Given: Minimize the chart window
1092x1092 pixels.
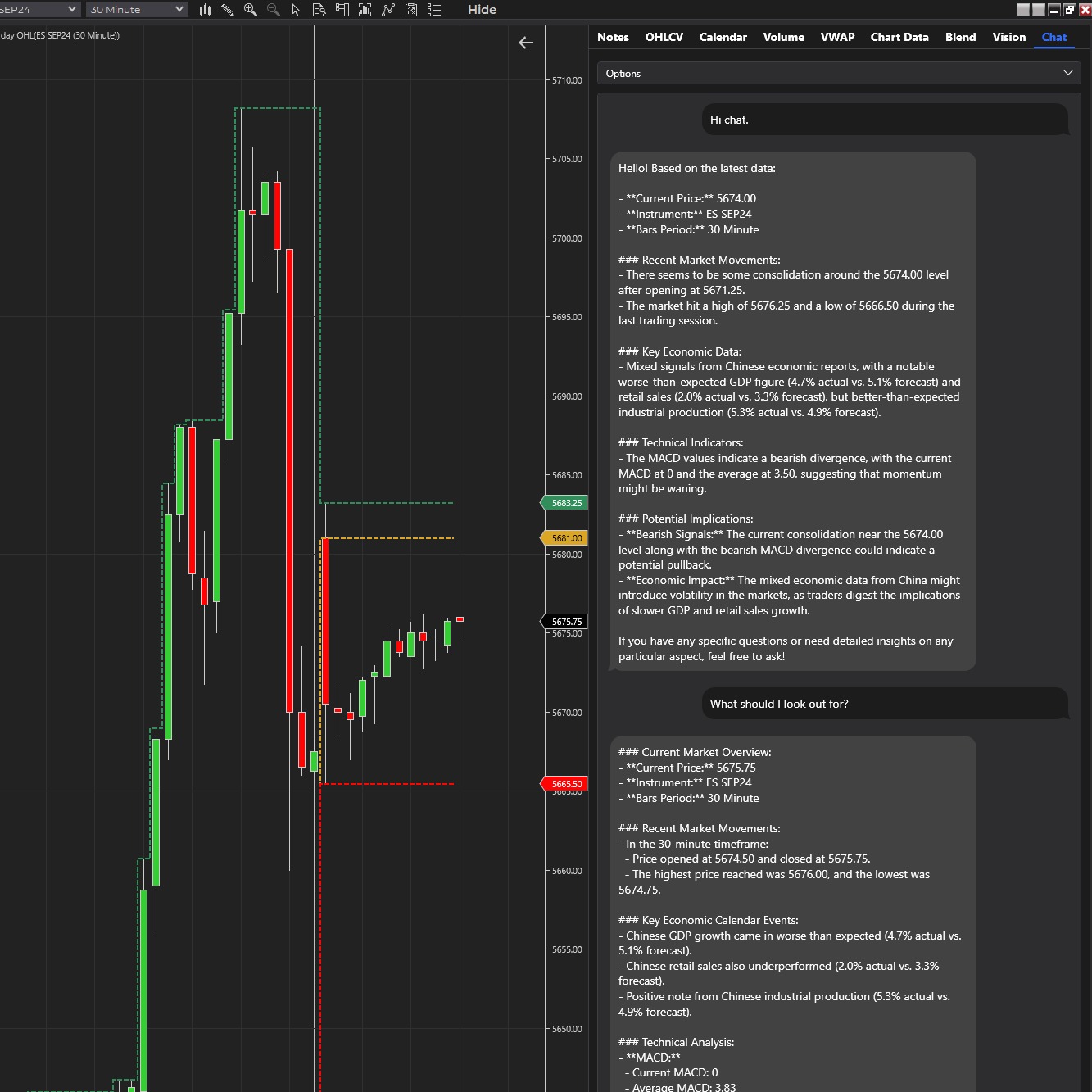Looking at the screenshot, I should pos(1054,10).
